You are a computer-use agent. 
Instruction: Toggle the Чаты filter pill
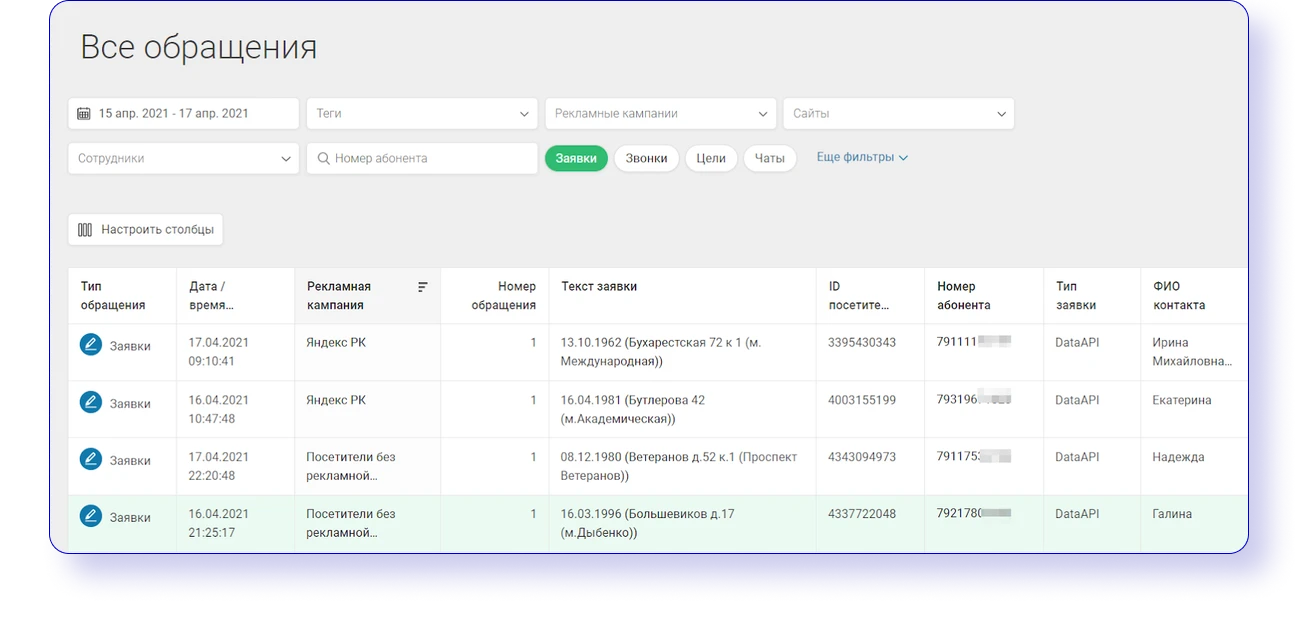point(770,158)
